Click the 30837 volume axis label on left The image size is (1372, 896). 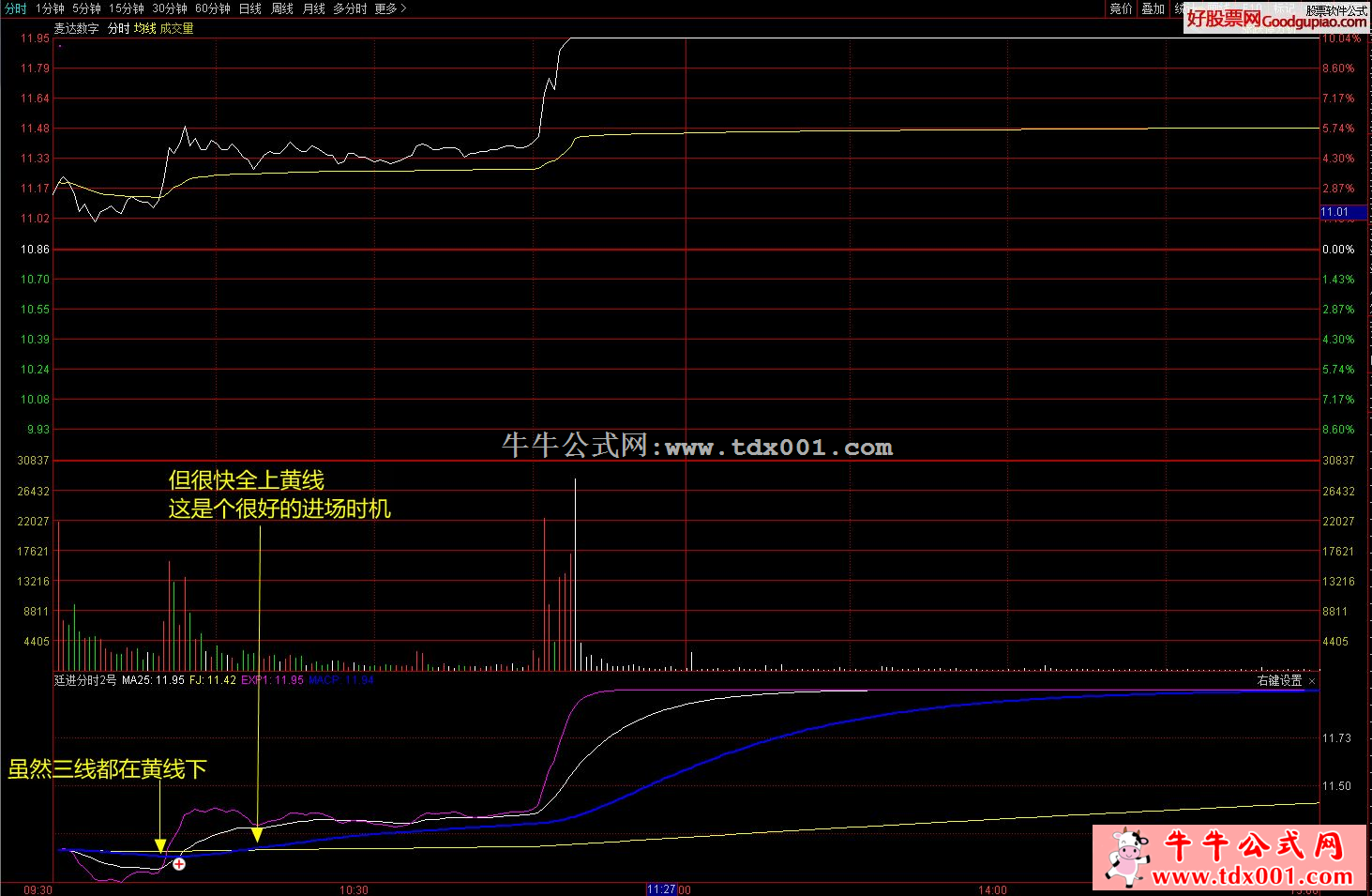point(33,461)
